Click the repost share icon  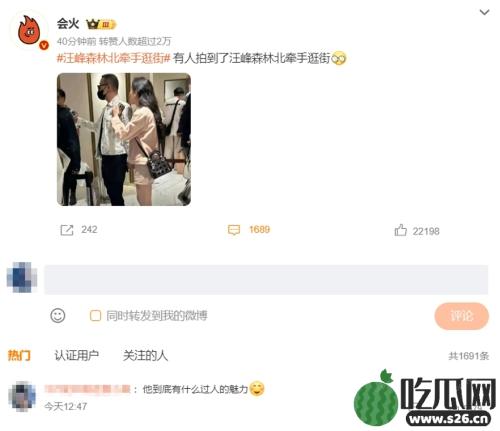[67, 230]
